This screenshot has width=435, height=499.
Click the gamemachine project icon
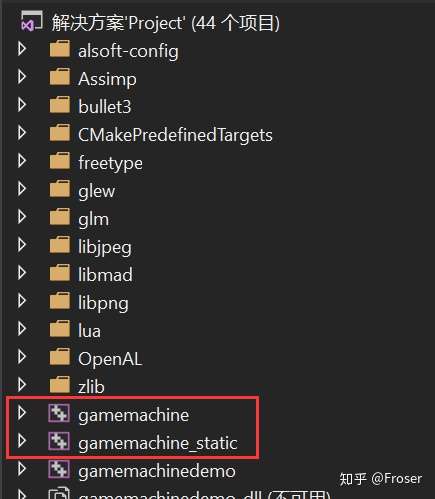tap(59, 413)
